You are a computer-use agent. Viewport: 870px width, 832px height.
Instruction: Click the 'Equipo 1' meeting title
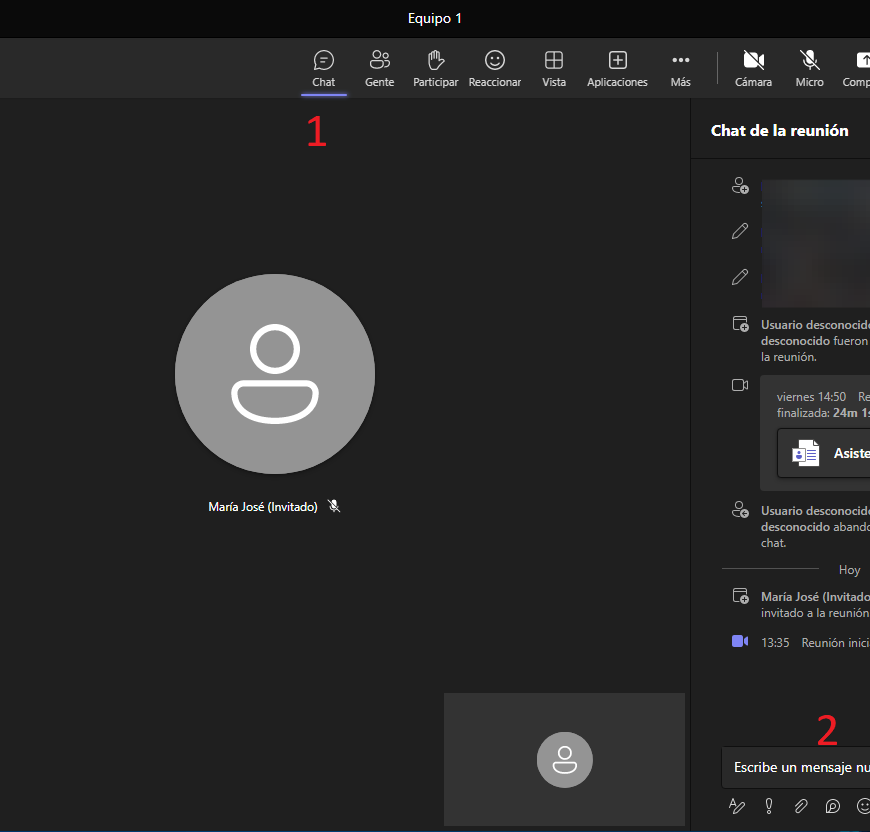[434, 18]
